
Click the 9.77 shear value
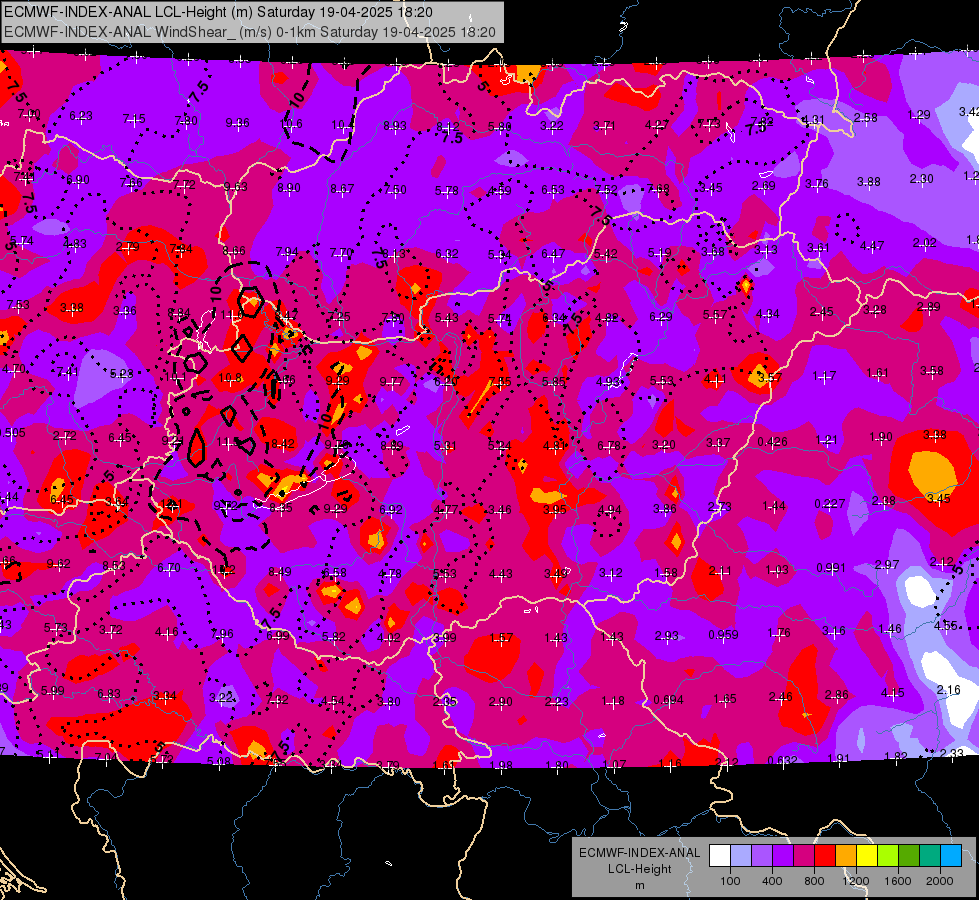point(391,382)
